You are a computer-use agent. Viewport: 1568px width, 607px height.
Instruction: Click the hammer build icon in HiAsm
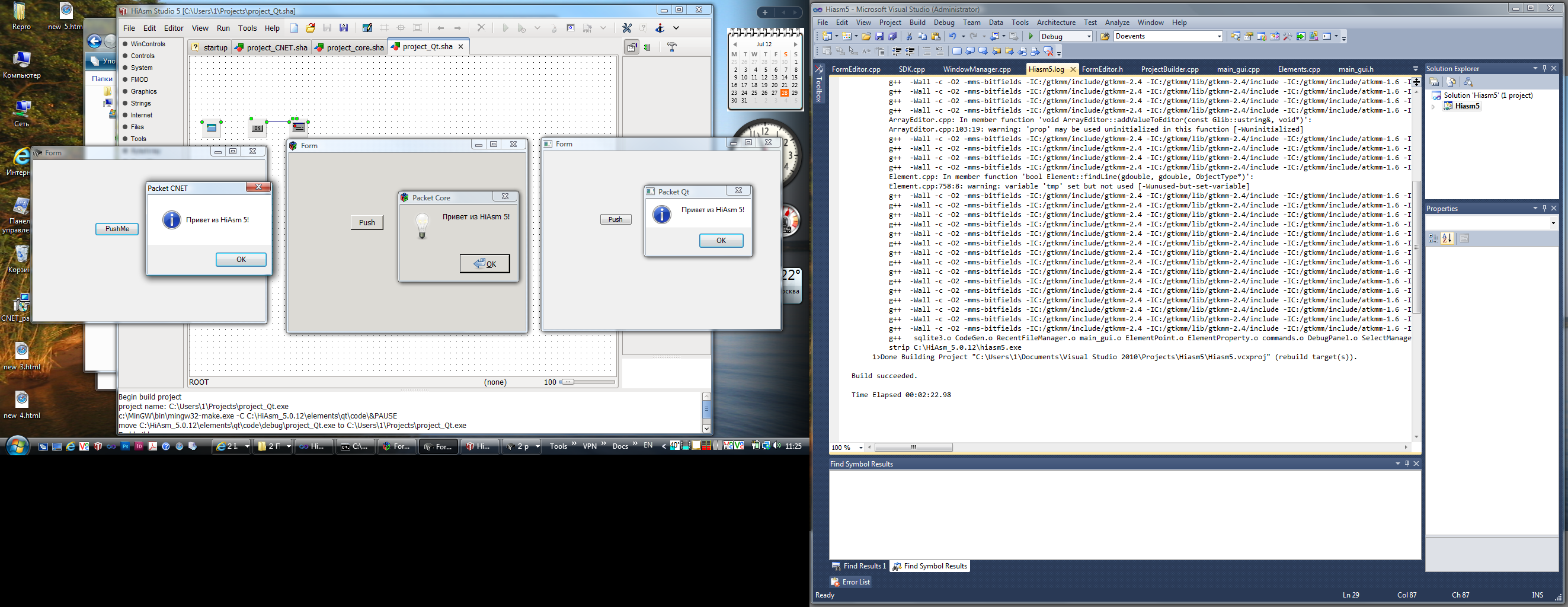(x=672, y=47)
